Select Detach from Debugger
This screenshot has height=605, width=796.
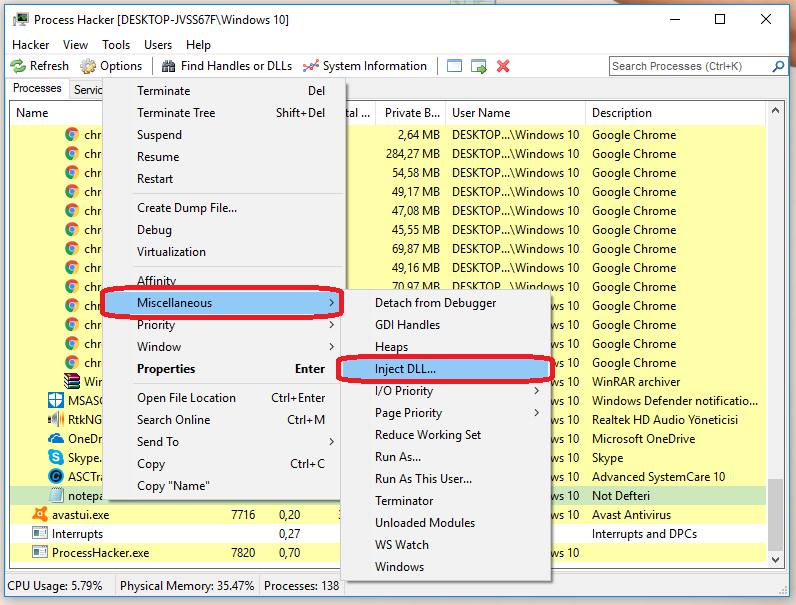point(446,303)
